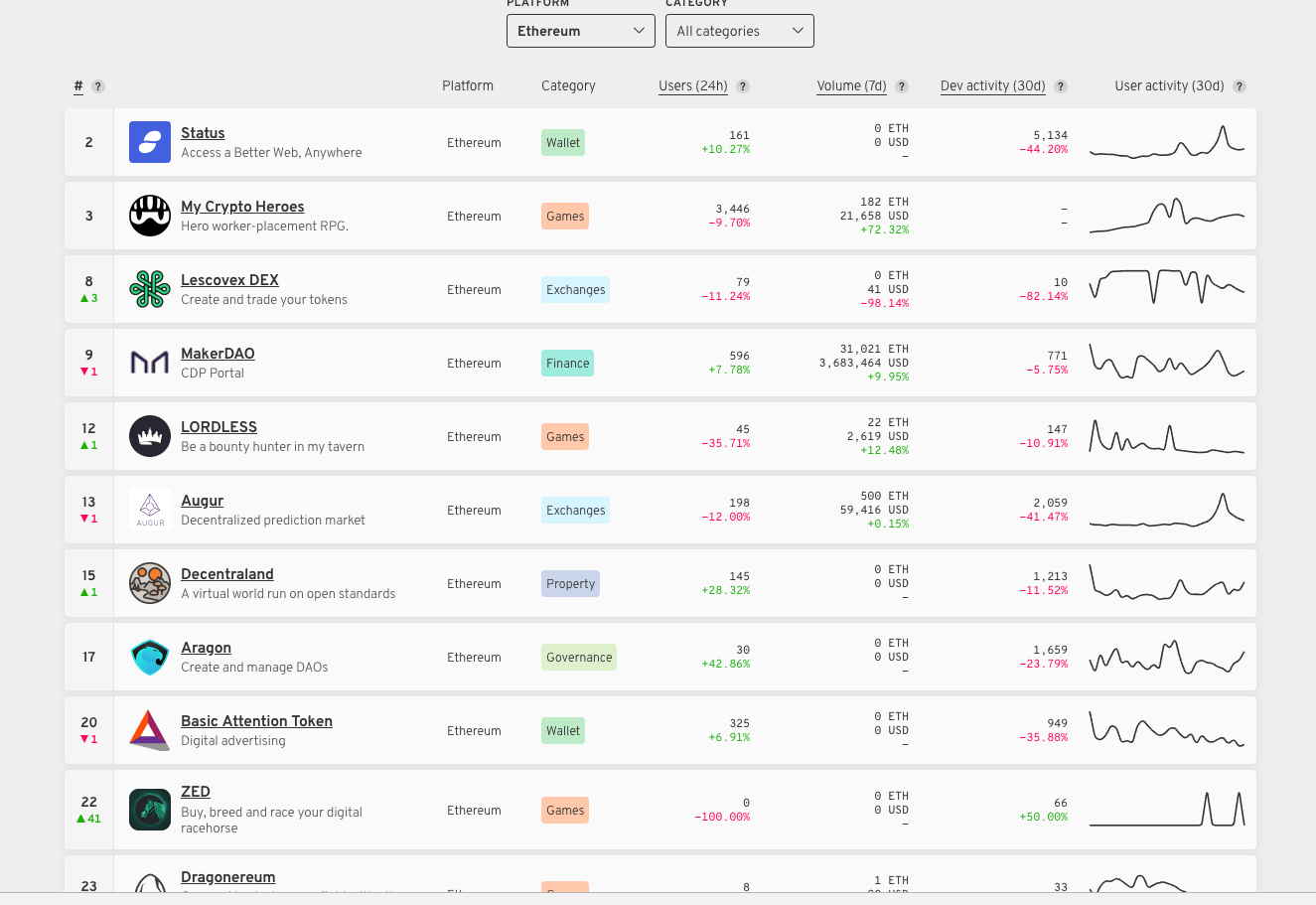Click the Aragon eagle logo icon
This screenshot has width=1316, height=905.
(150, 657)
